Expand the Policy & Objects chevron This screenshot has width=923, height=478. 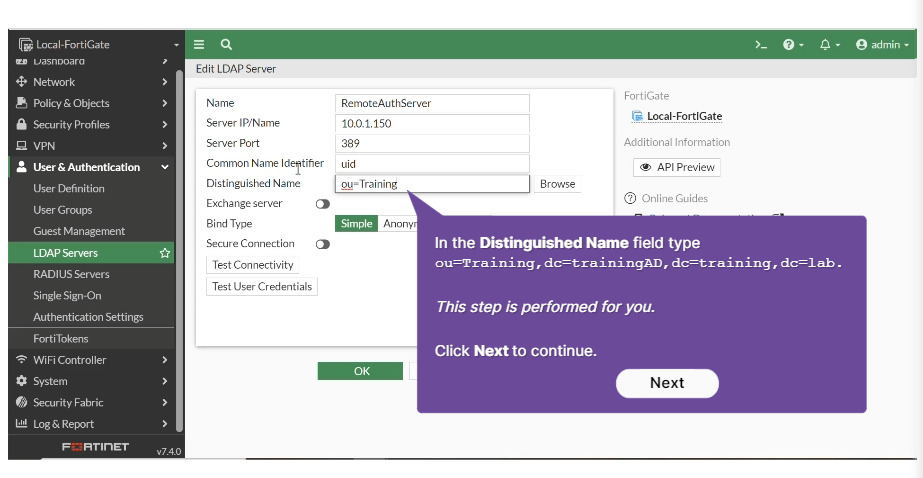tap(165, 103)
